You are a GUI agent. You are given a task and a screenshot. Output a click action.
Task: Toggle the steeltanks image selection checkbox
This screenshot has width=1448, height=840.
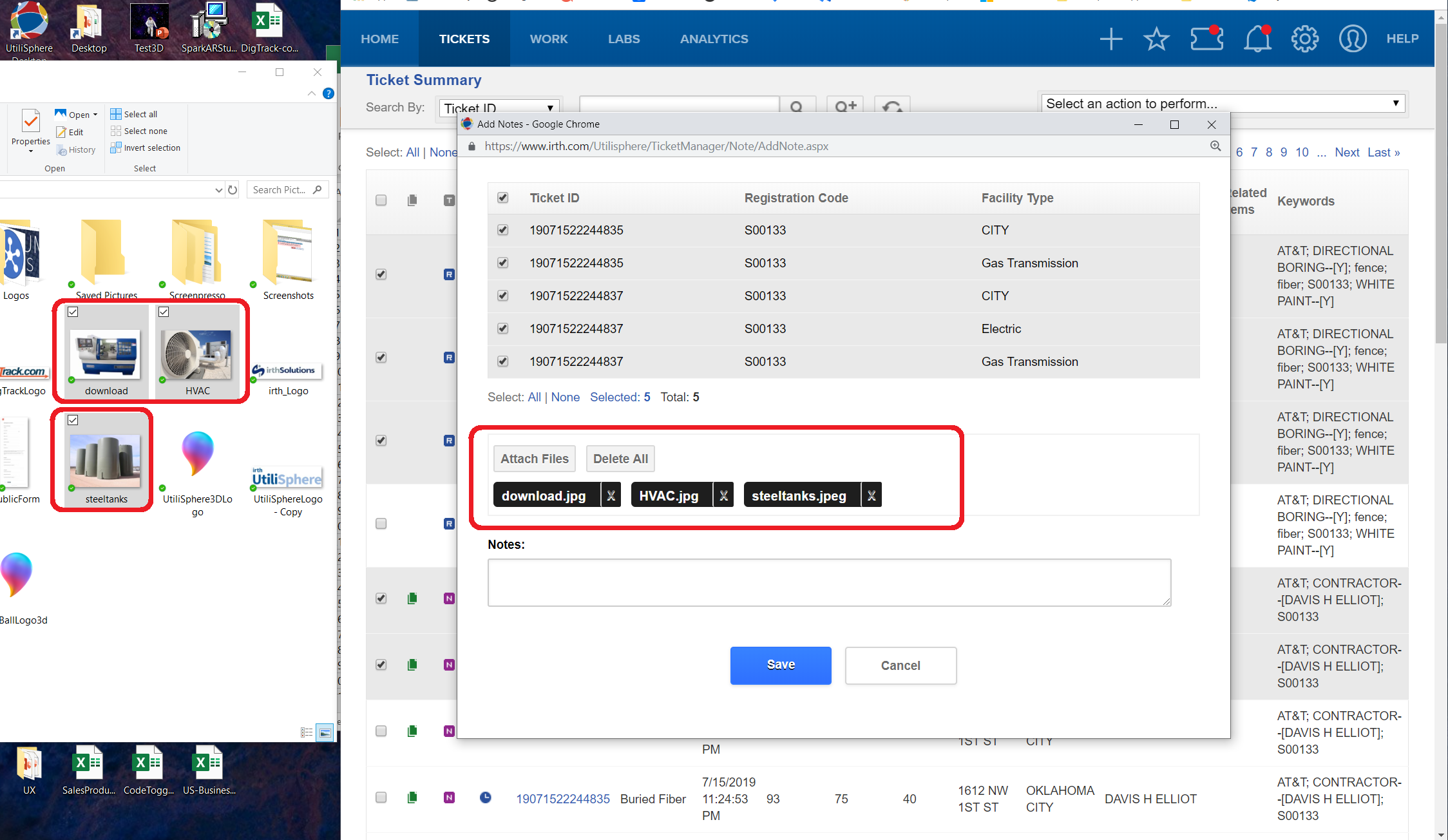click(x=73, y=420)
